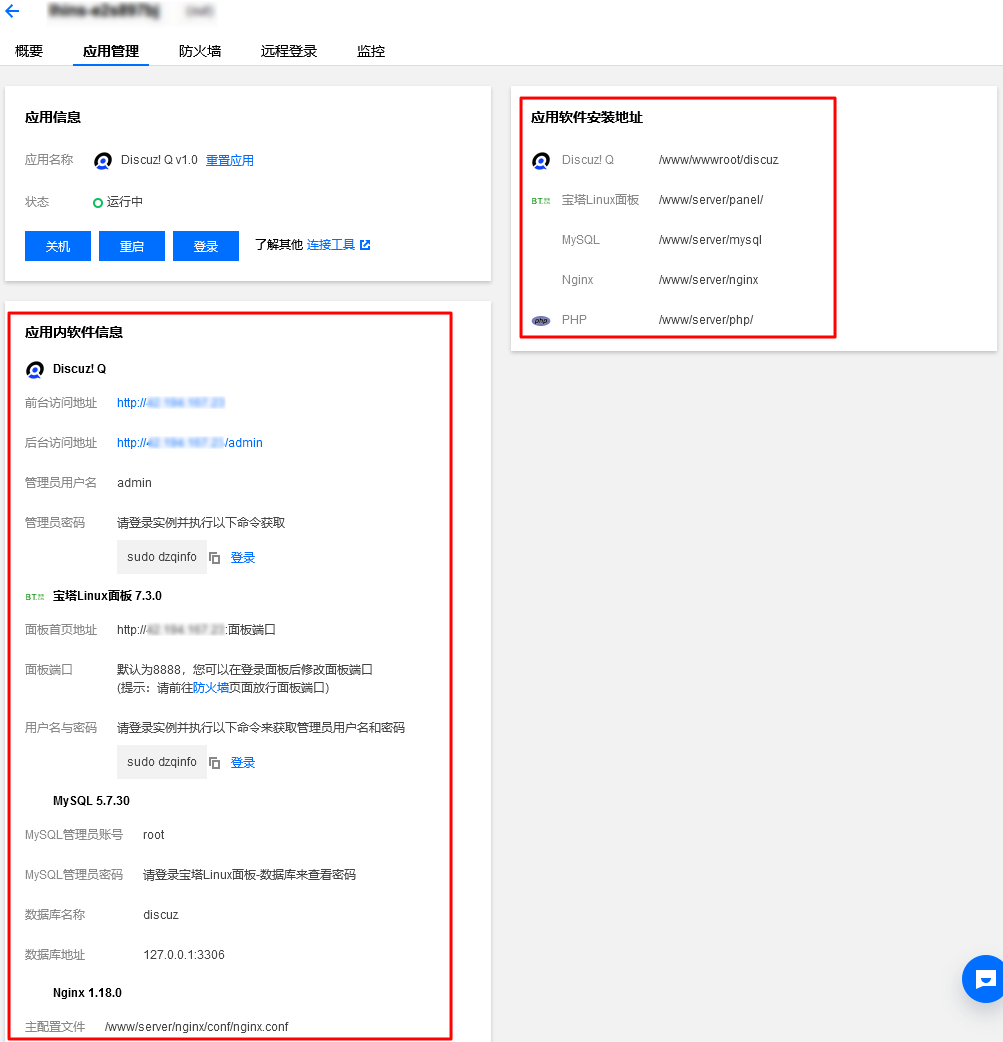1003x1042 pixels.
Task: Click the blue 登录 button
Action: 206,246
